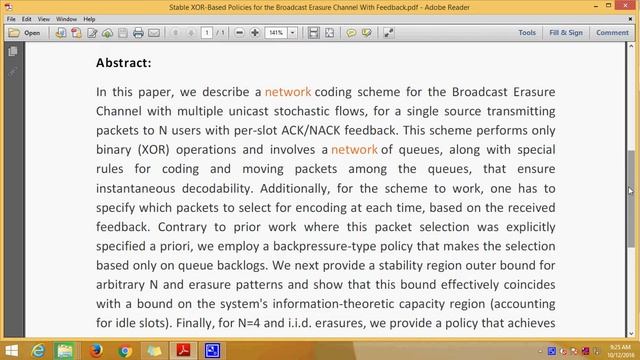
Task: Open the Windows Start button
Action: tap(12, 351)
